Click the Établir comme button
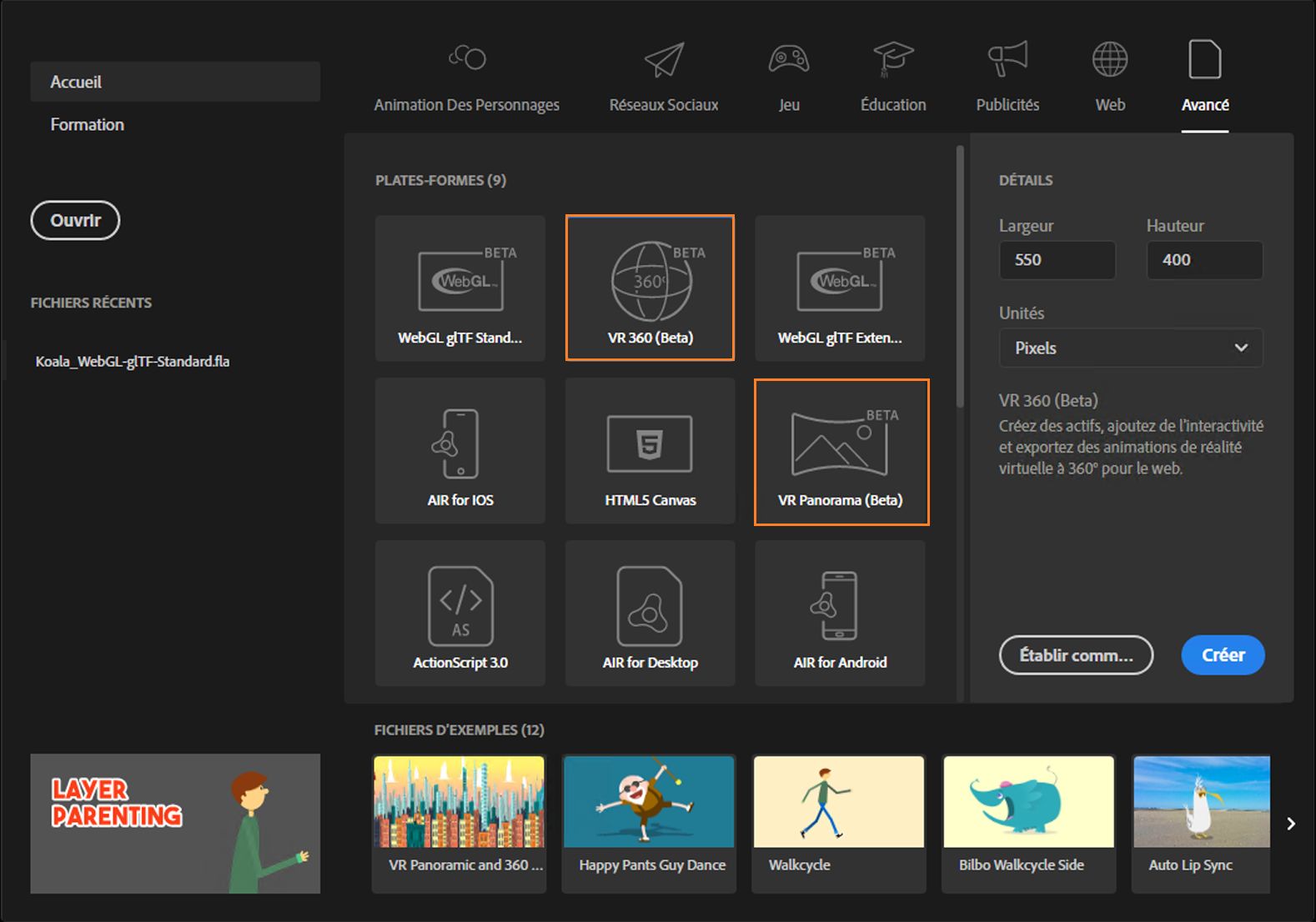Viewport: 1316px width, 922px height. pos(1076,655)
